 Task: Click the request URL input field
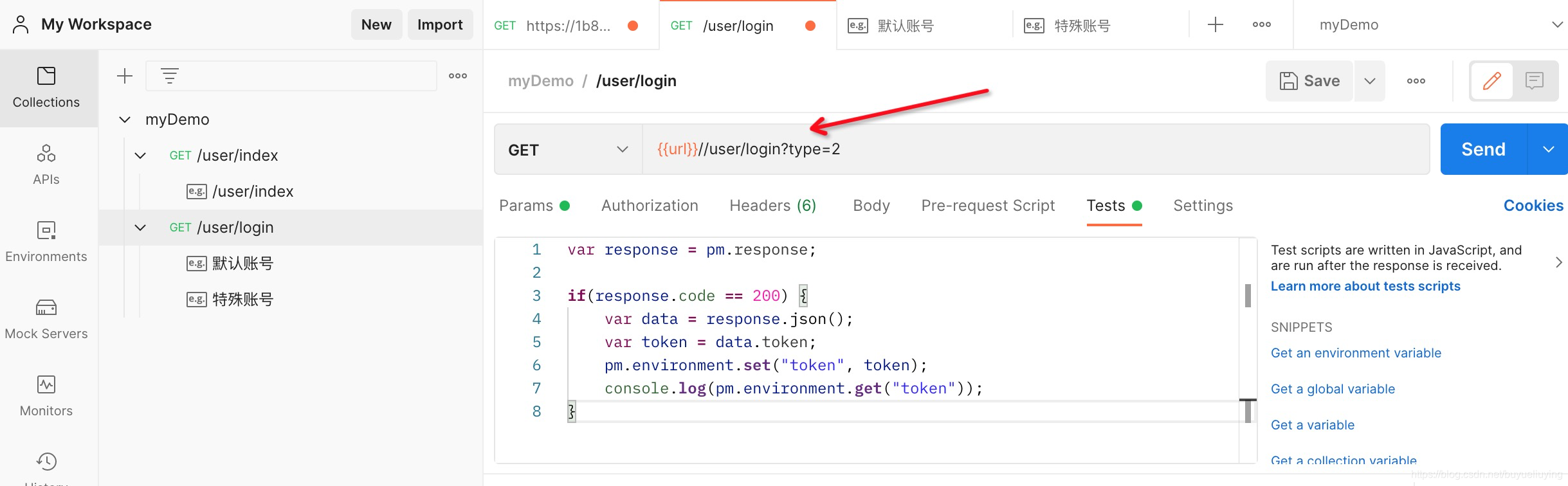click(x=1035, y=149)
